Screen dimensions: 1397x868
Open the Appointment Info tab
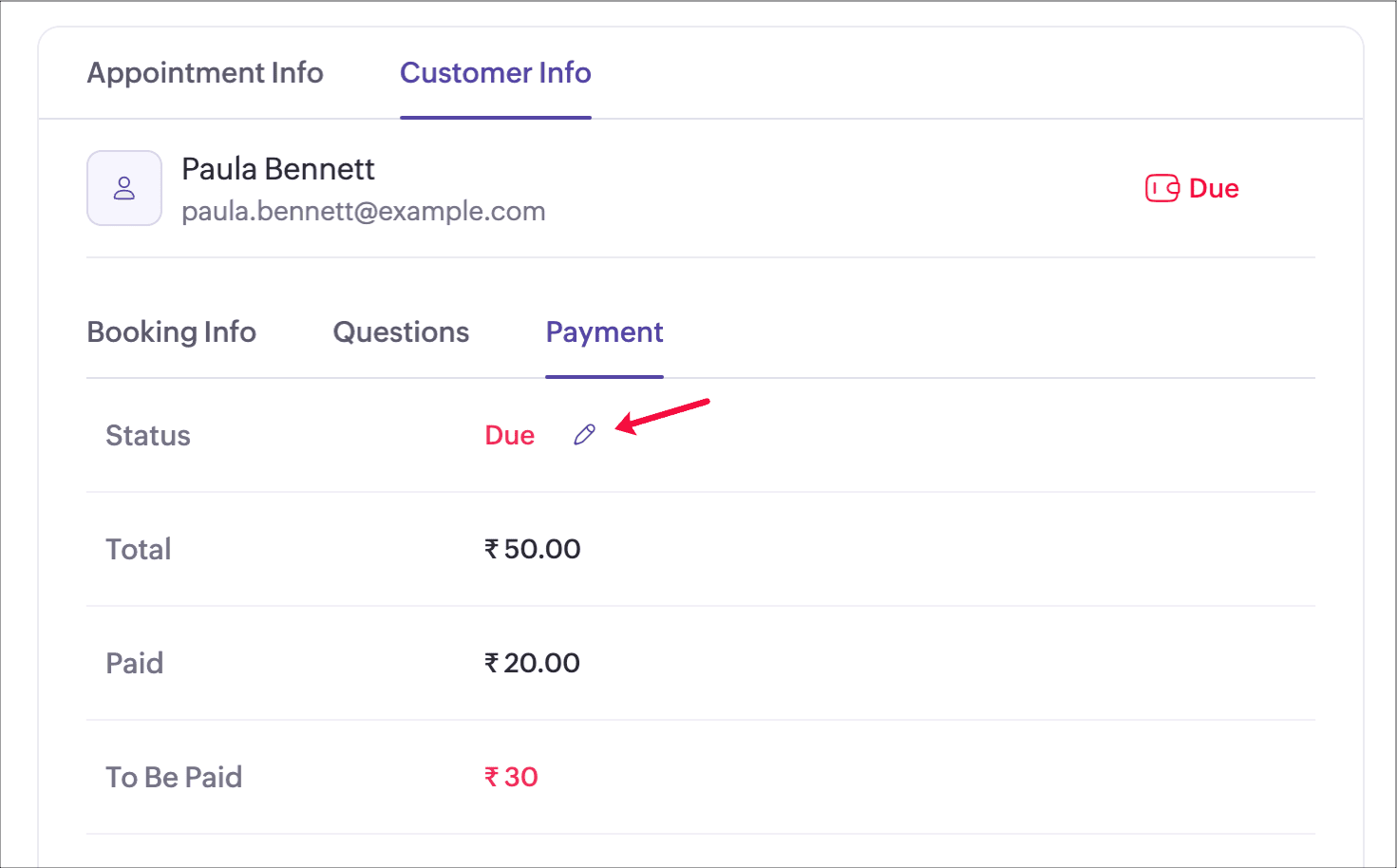[205, 73]
